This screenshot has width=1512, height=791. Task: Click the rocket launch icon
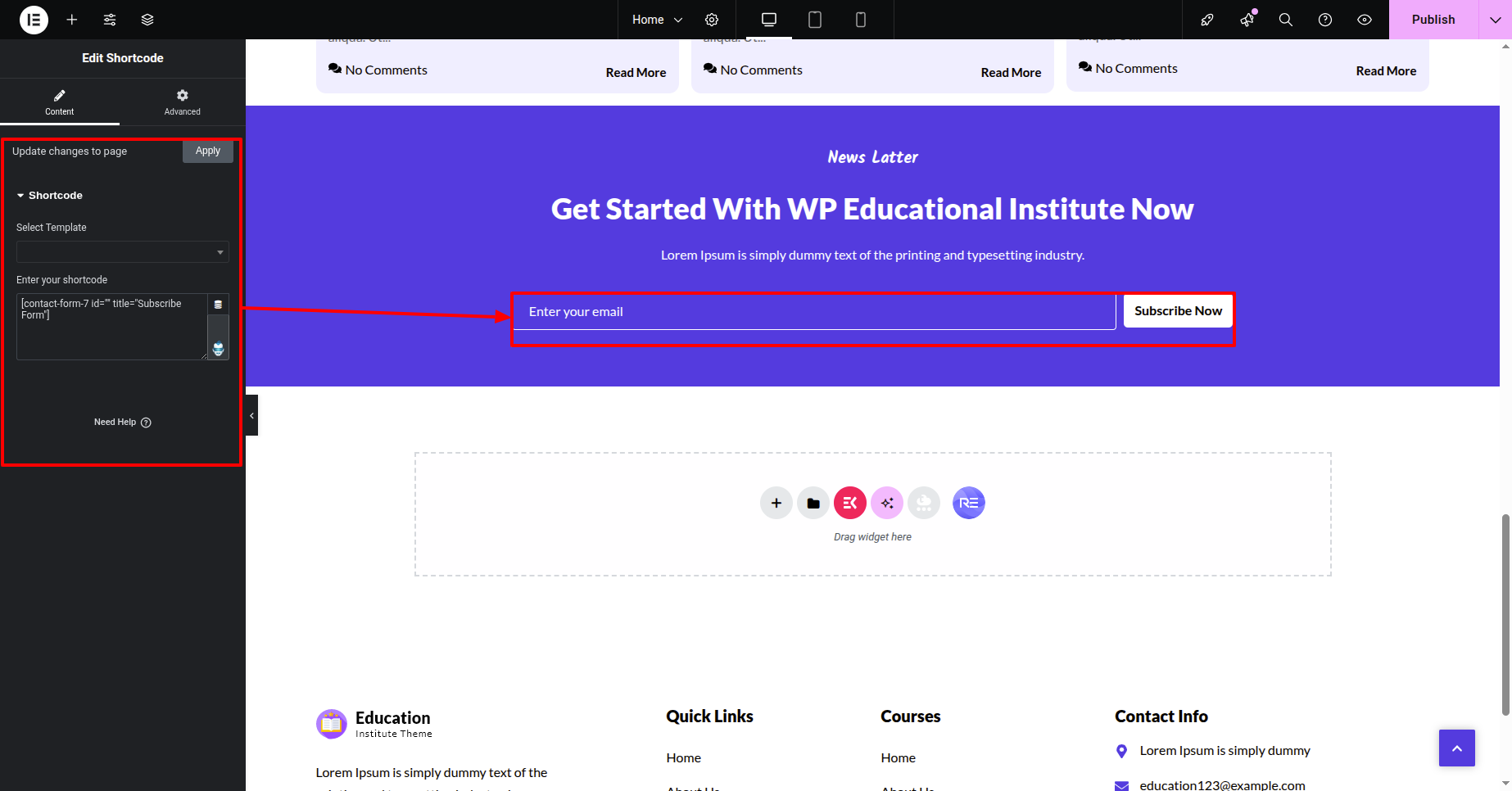(1207, 20)
